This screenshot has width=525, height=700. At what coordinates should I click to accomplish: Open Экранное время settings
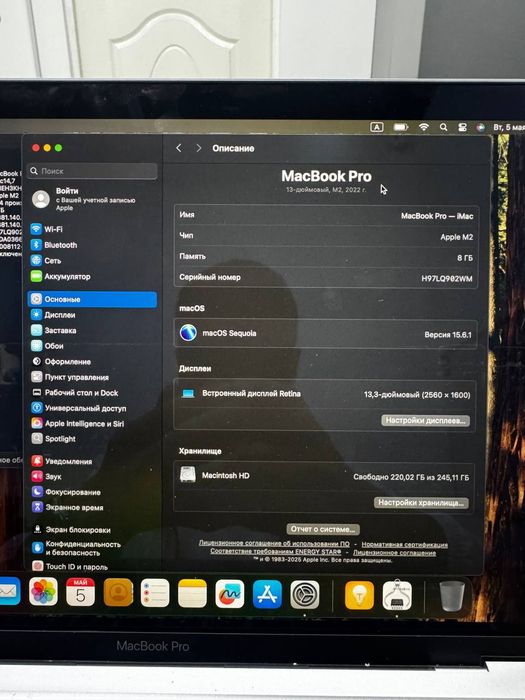coord(74,508)
